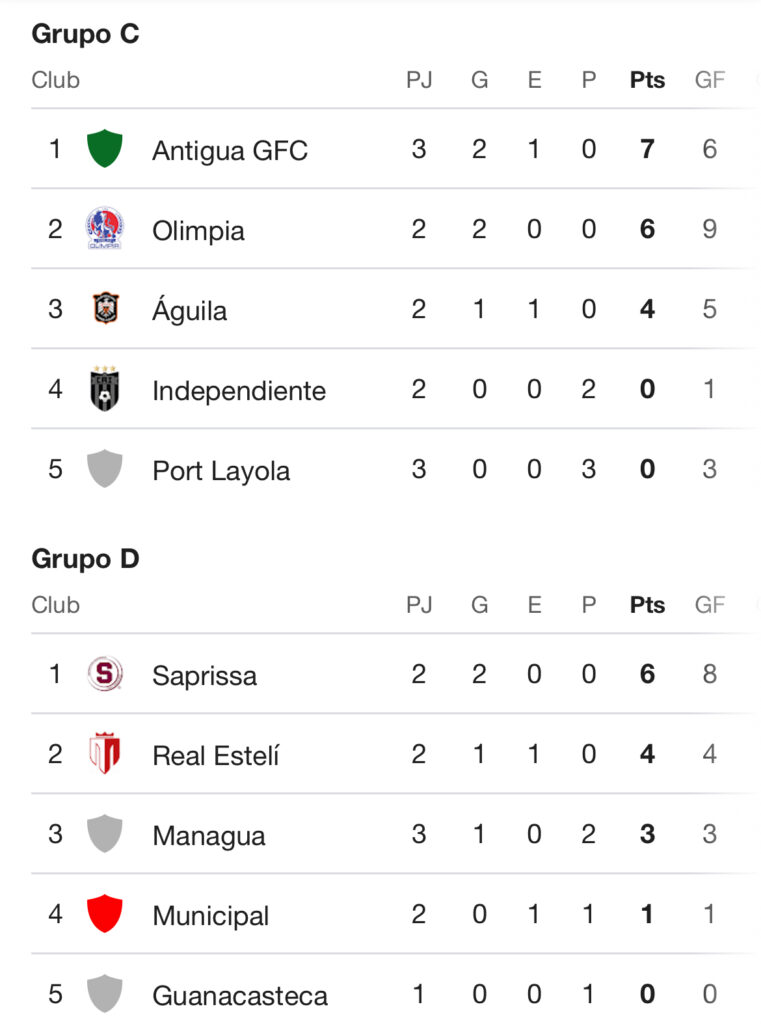The width and height of the screenshot is (761, 1024).
Task: Click the Águila club crest
Action: (105, 309)
